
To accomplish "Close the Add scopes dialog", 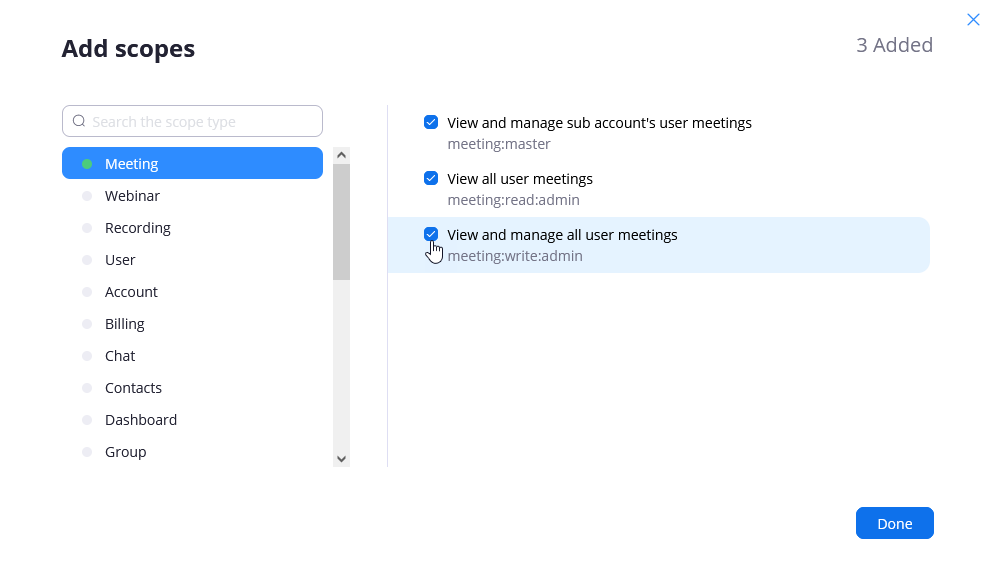I will click(973, 19).
